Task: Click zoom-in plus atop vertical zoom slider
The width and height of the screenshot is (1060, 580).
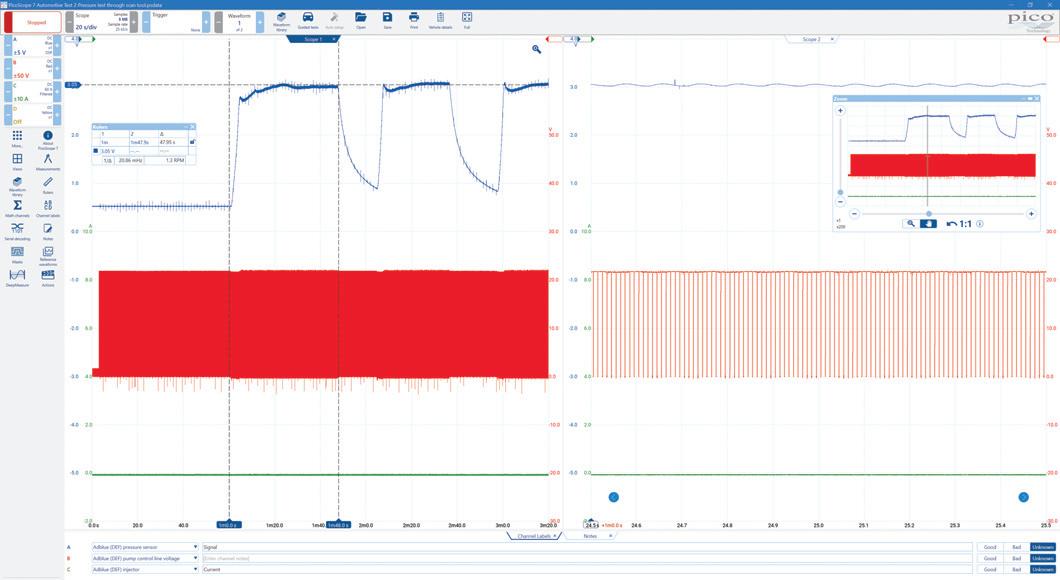Action: point(840,110)
